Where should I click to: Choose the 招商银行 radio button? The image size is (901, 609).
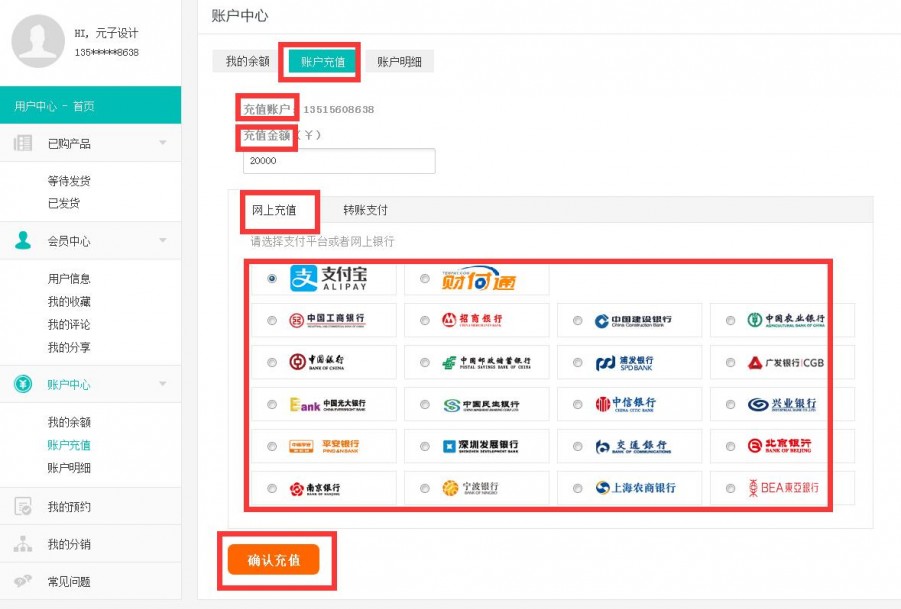coord(425,321)
